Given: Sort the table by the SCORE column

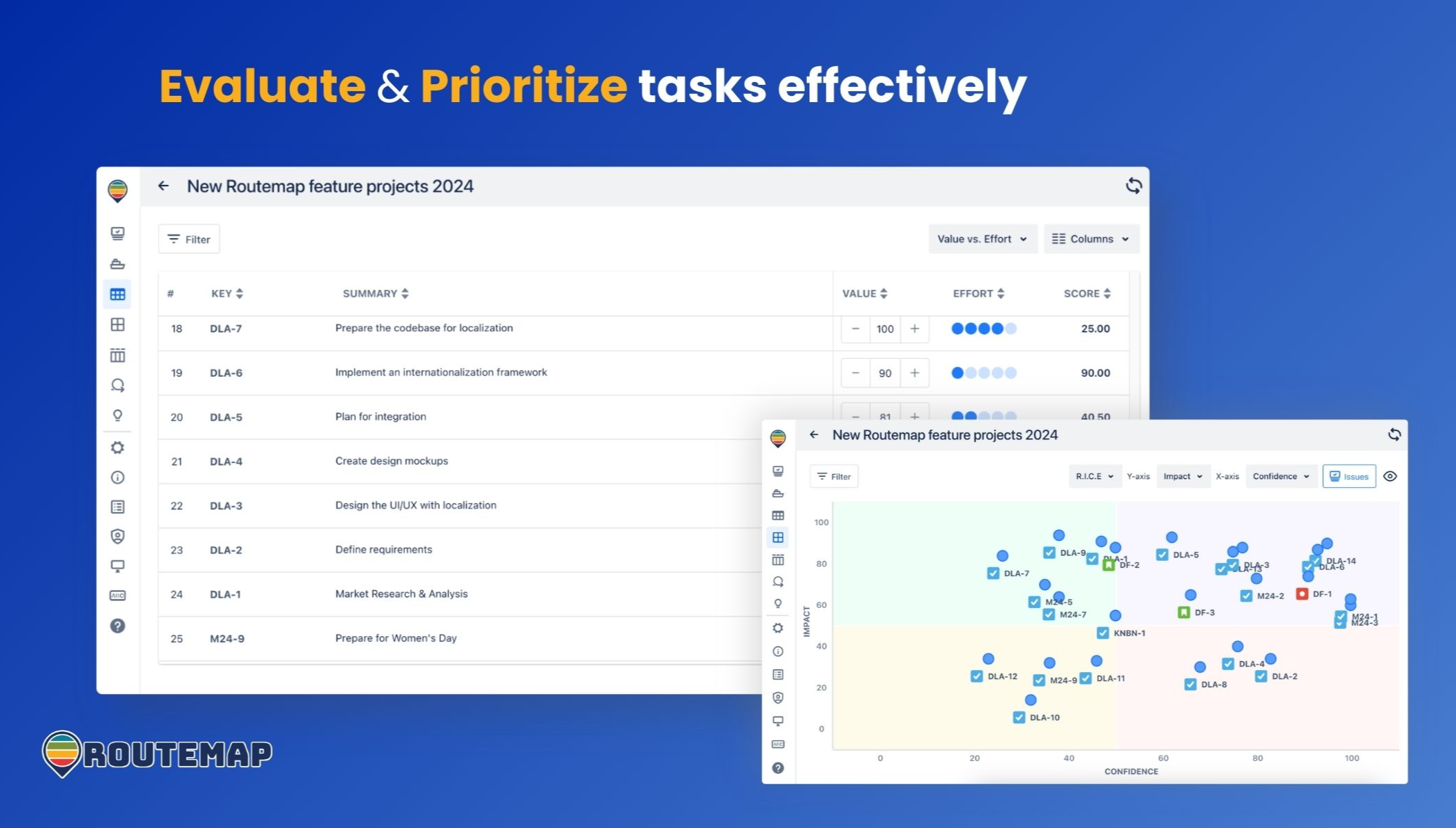Looking at the screenshot, I should tap(1087, 293).
